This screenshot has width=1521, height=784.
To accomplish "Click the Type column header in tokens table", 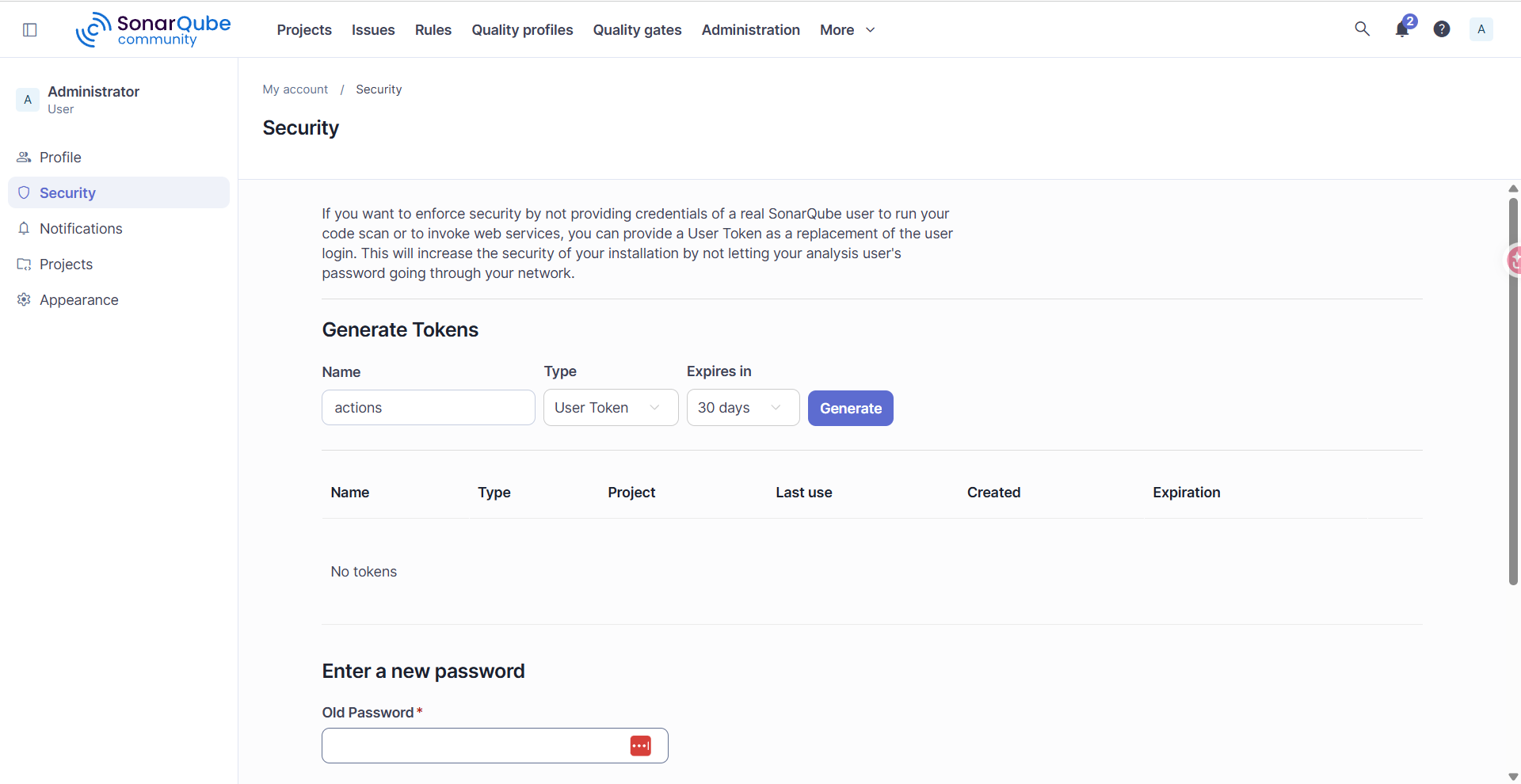I will coord(494,493).
